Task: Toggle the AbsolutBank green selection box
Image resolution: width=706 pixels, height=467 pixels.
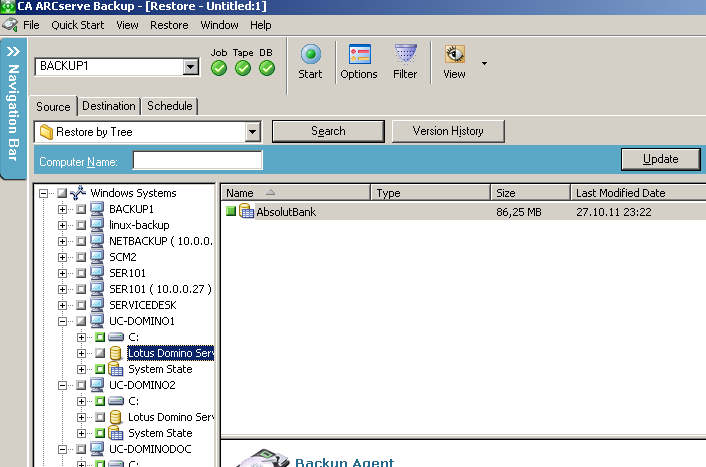Action: click(231, 211)
